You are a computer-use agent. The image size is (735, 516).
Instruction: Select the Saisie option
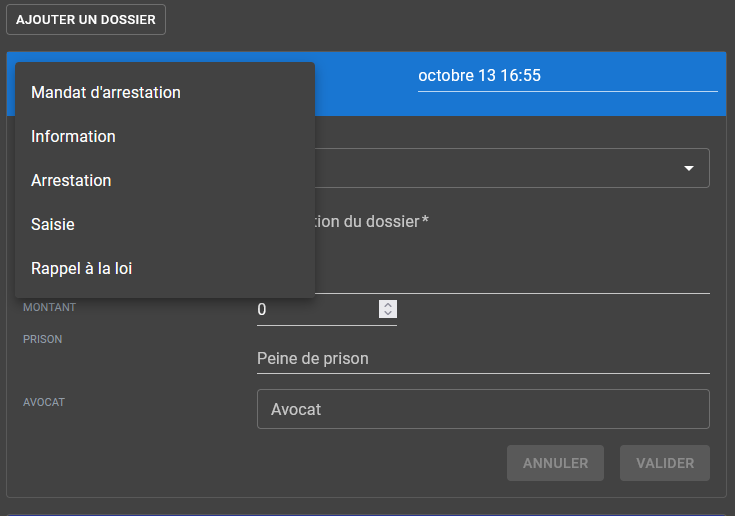(x=53, y=224)
